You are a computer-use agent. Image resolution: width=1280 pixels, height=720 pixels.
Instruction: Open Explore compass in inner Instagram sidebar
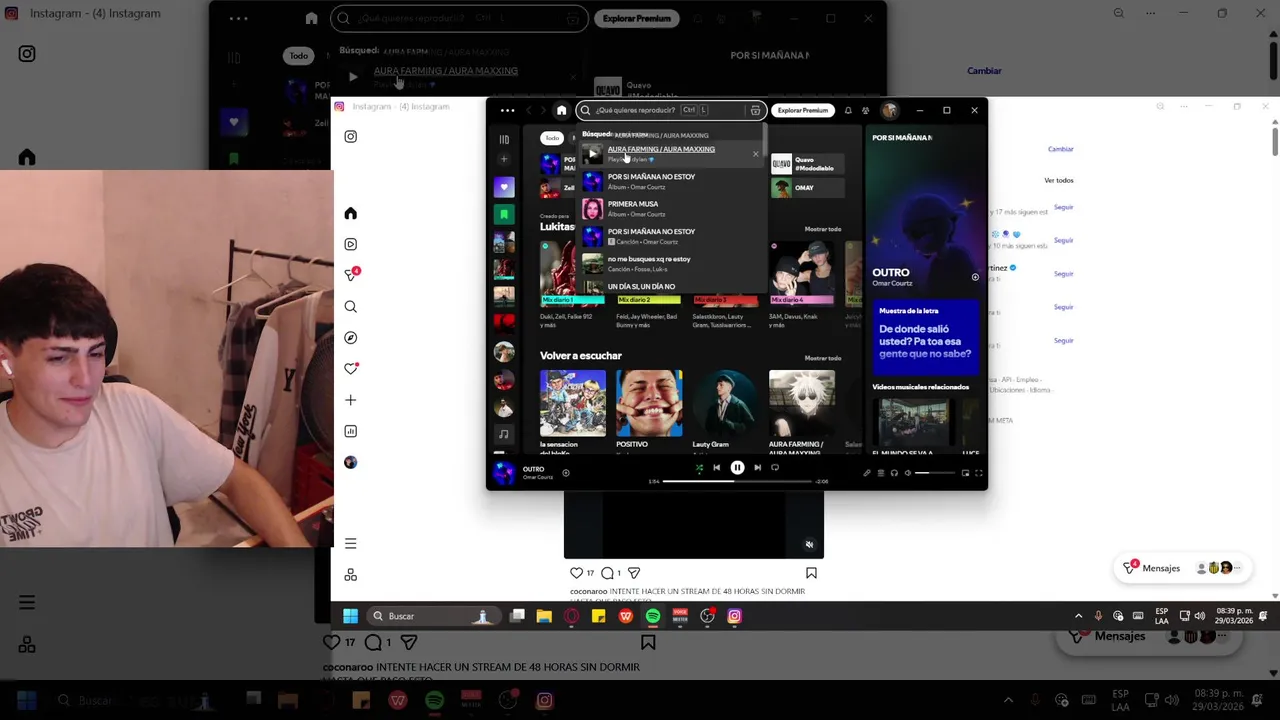click(350, 338)
